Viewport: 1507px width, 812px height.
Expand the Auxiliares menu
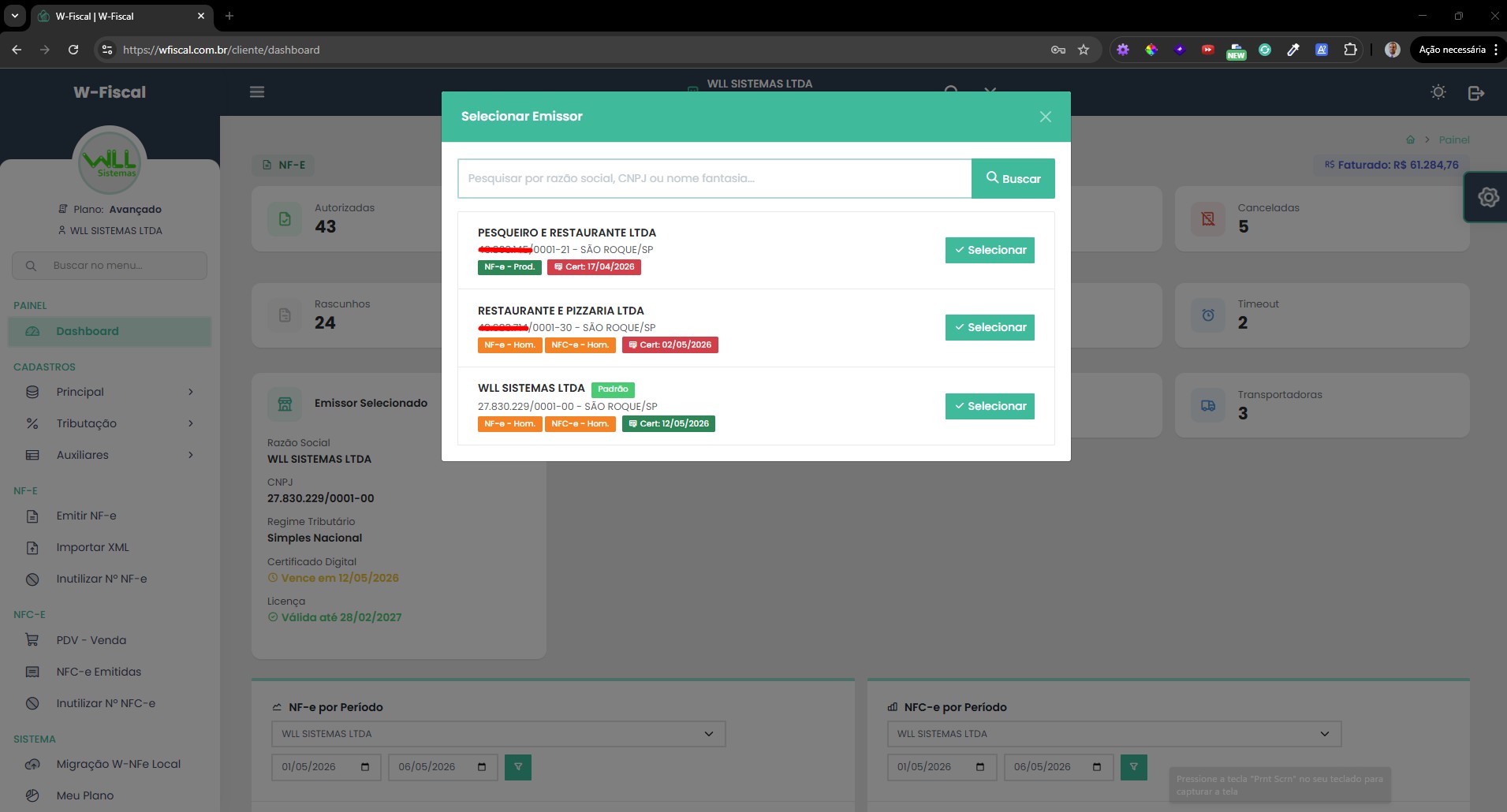click(110, 455)
